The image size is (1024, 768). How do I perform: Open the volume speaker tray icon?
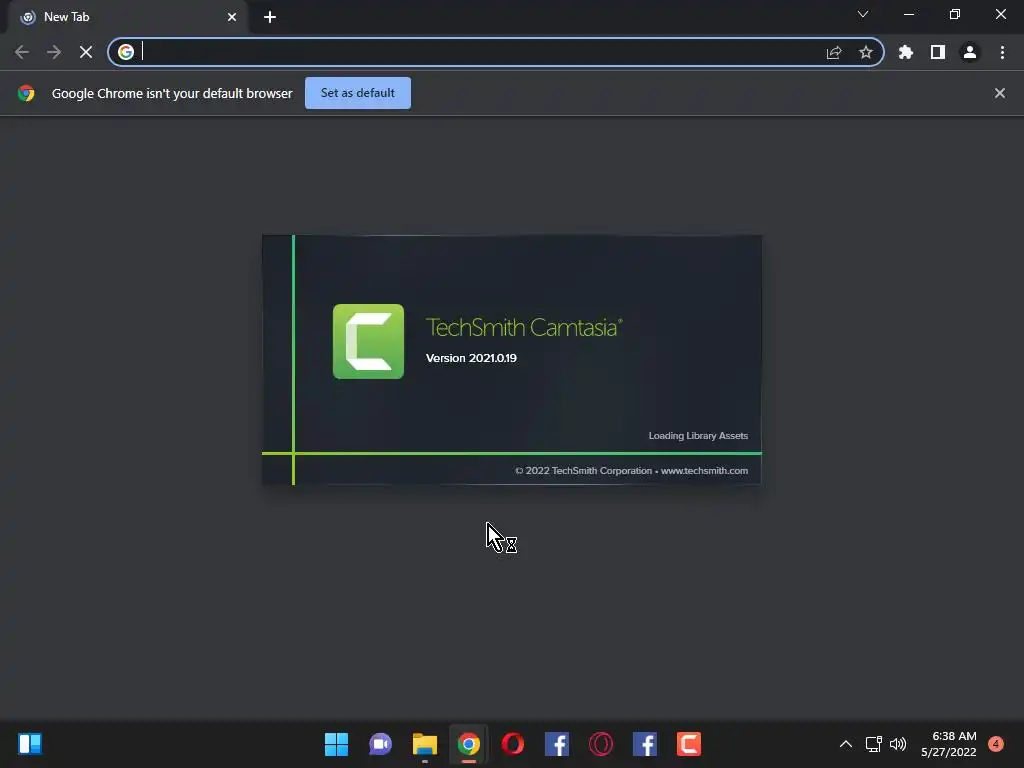tap(898, 744)
